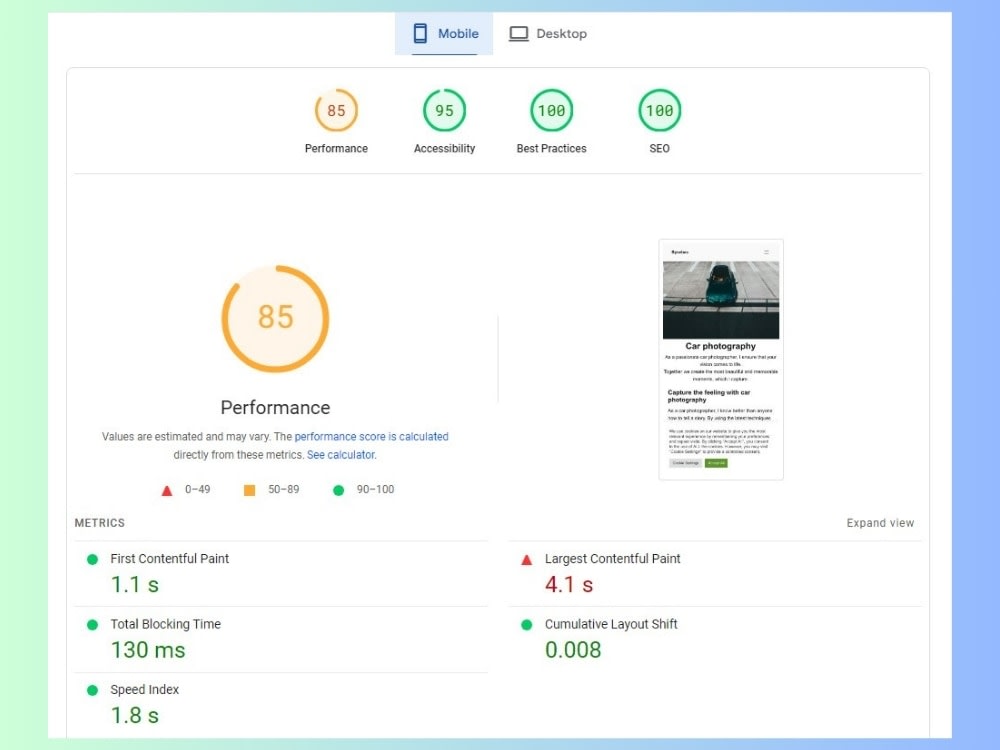Open the Accessibility 95 score gauge

pyautogui.click(x=445, y=110)
